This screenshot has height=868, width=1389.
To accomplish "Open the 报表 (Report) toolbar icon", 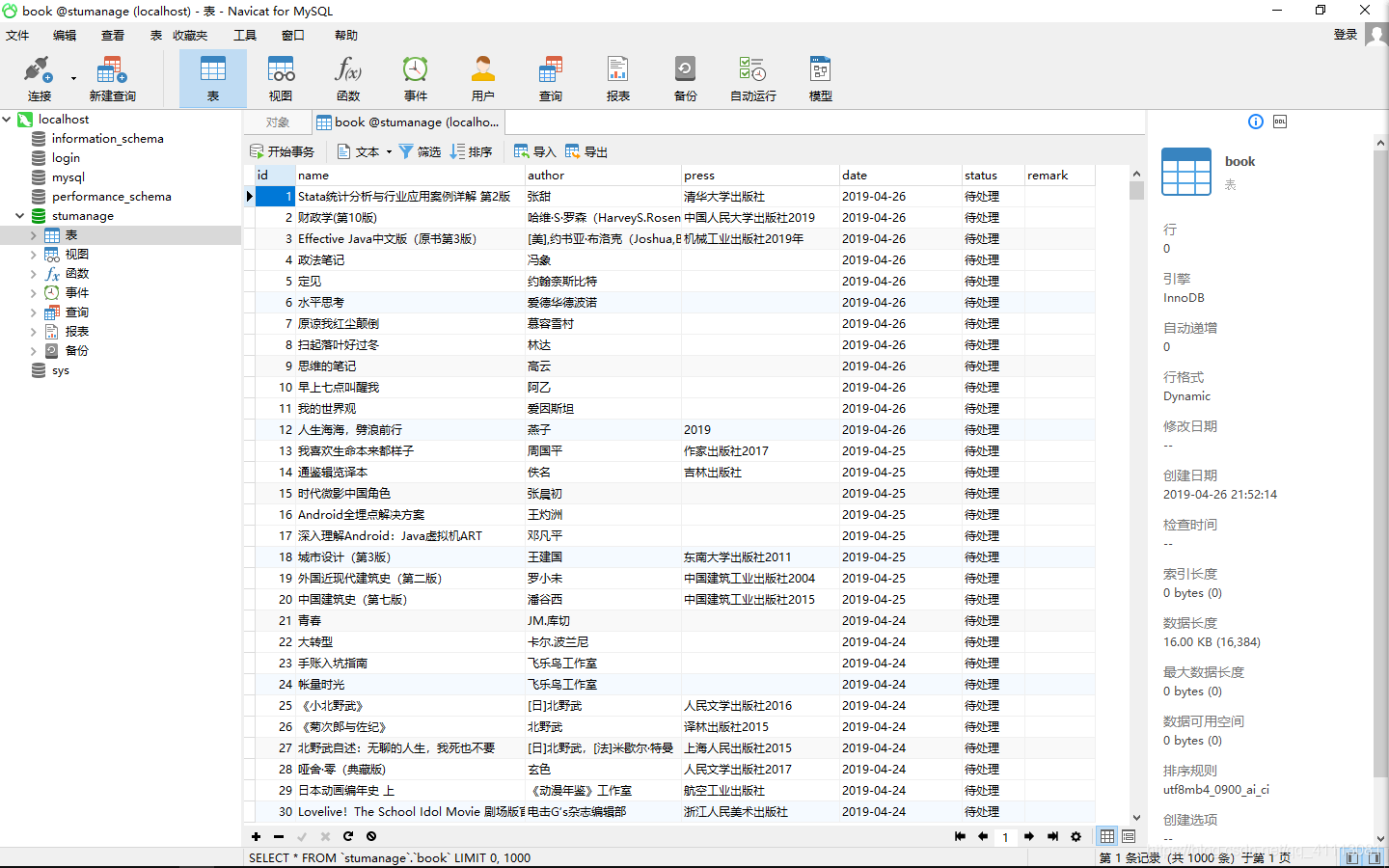I will coord(618,78).
